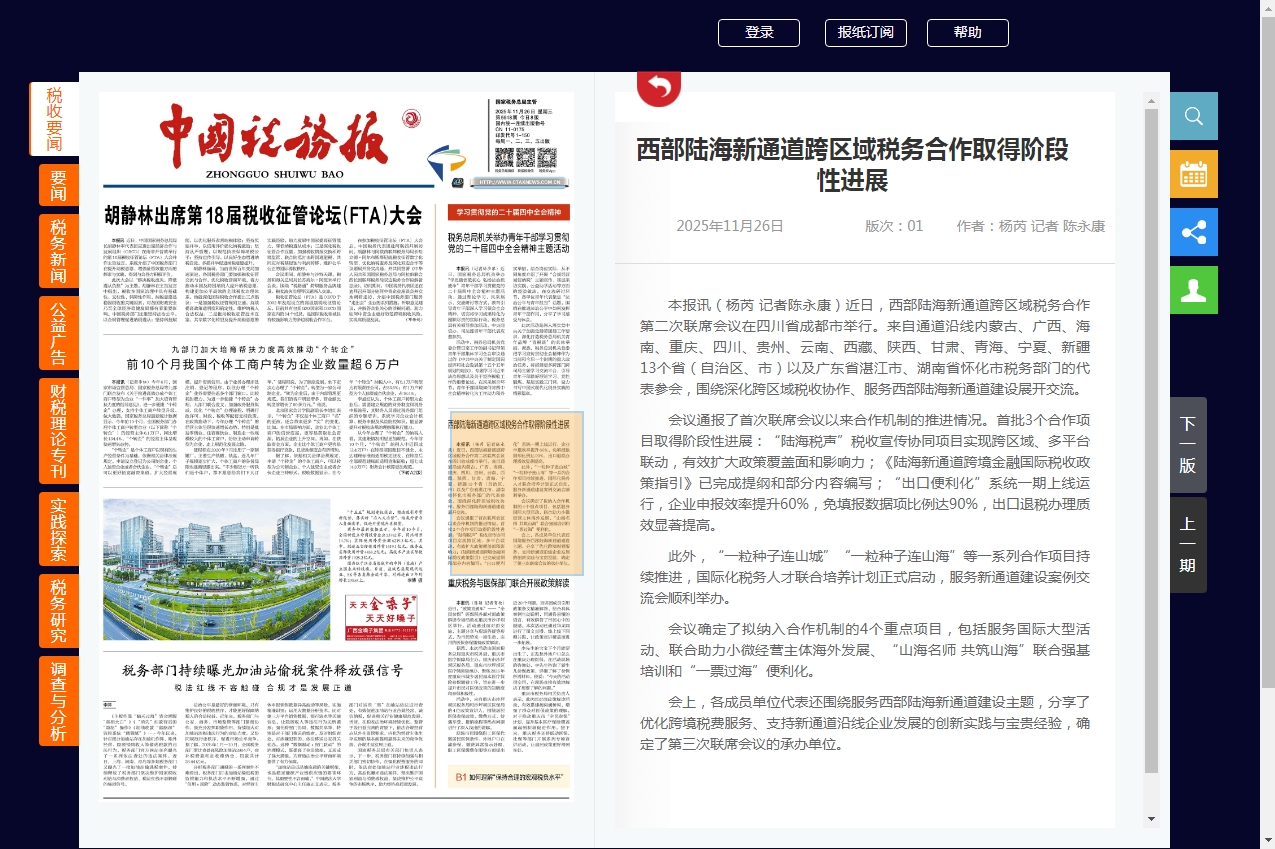Click the 胡静林出席第18届税收征管论坛 headline
Viewport: 1275px width, 849px height.
click(x=263, y=213)
